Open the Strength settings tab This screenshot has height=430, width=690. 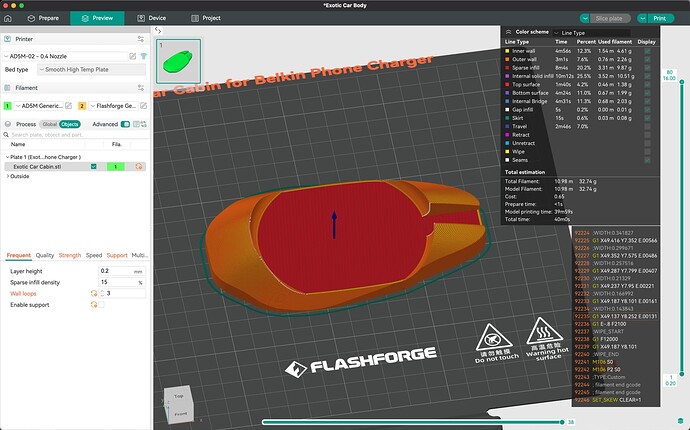(70, 255)
